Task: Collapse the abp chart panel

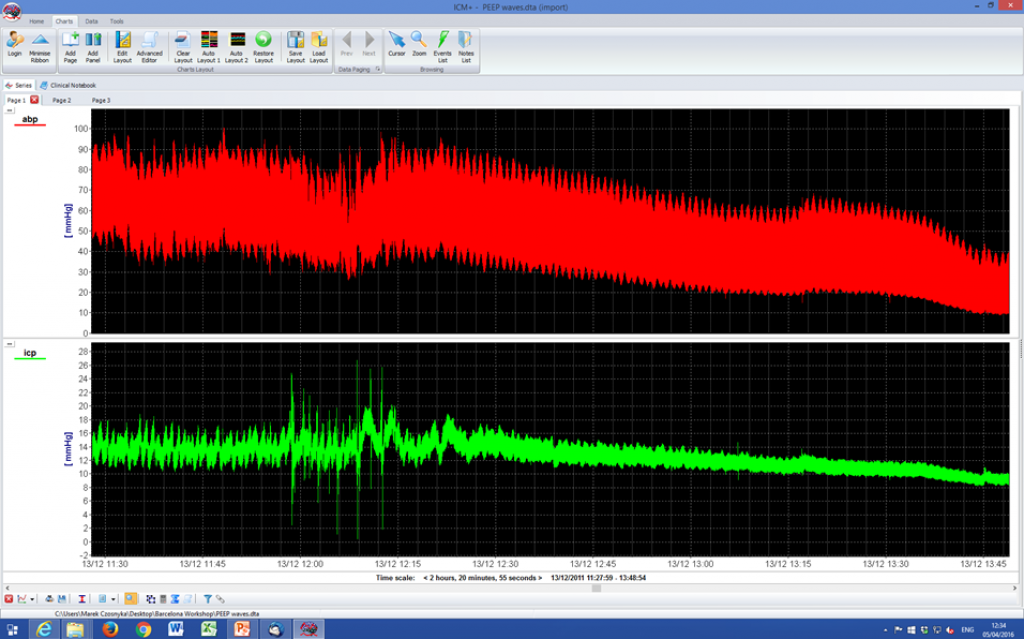Action: pos(10,111)
